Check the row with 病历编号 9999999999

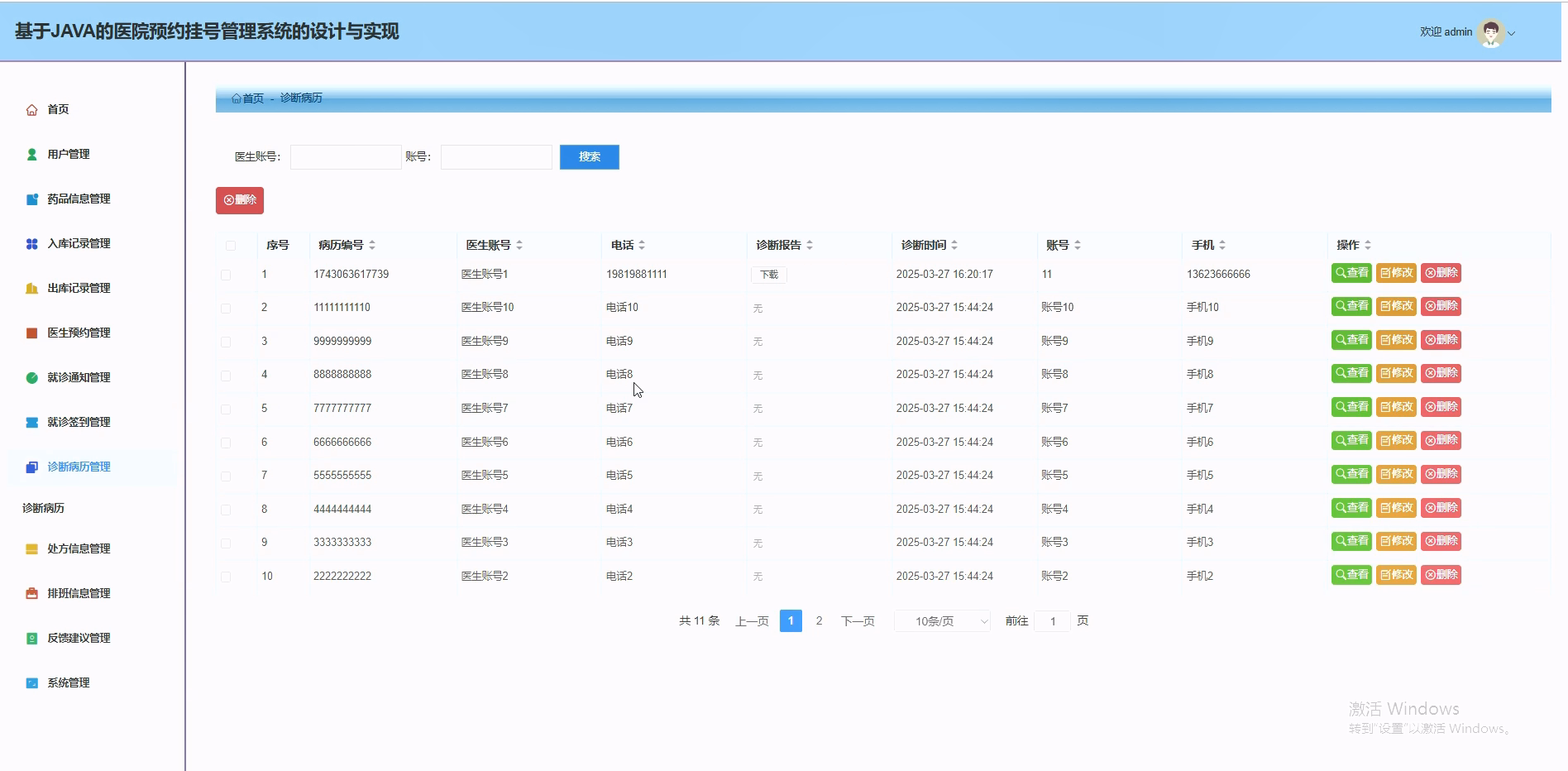pos(226,342)
